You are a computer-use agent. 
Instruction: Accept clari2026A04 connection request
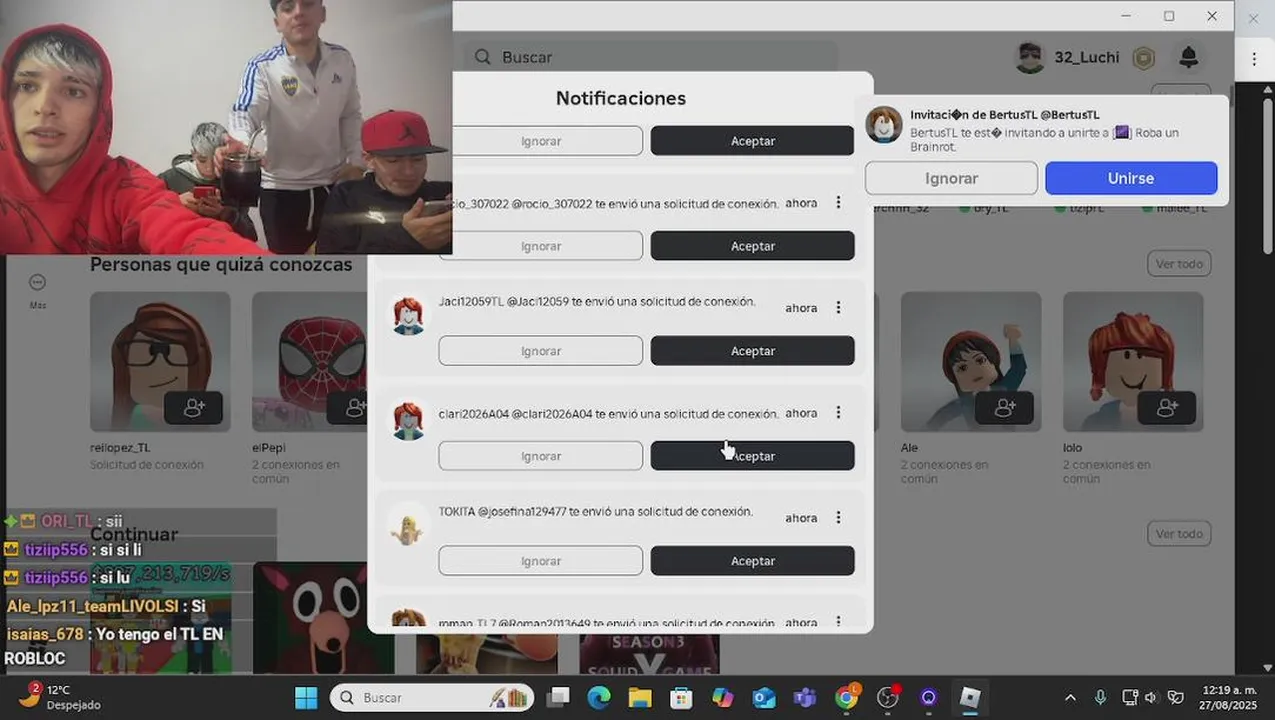coord(753,456)
